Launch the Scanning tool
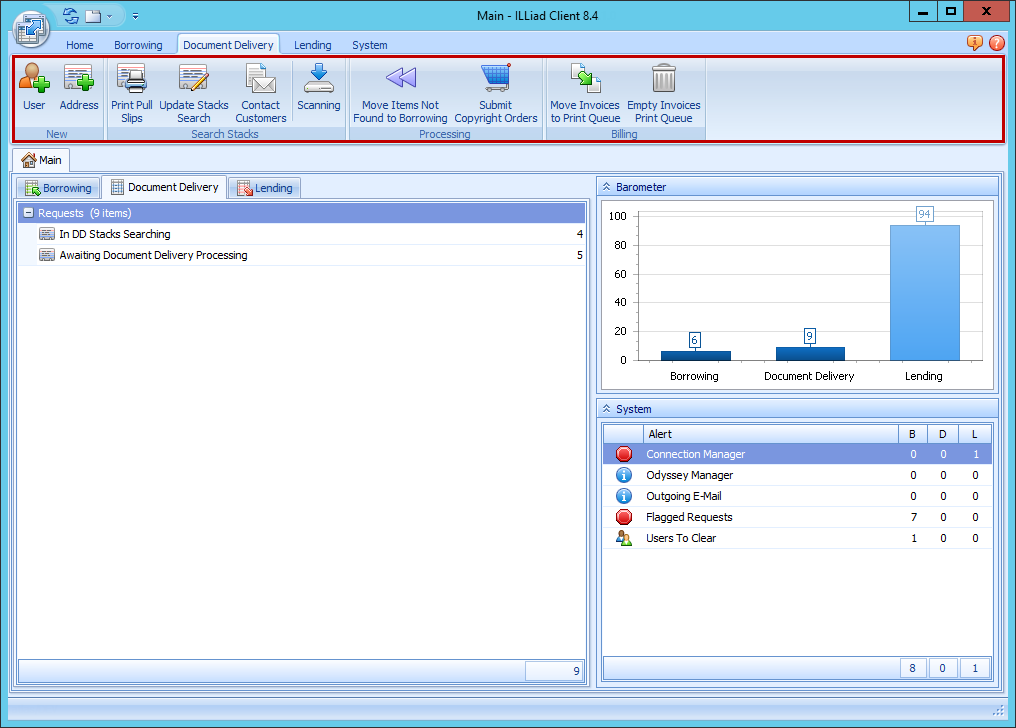The width and height of the screenshot is (1016, 728). coord(318,90)
